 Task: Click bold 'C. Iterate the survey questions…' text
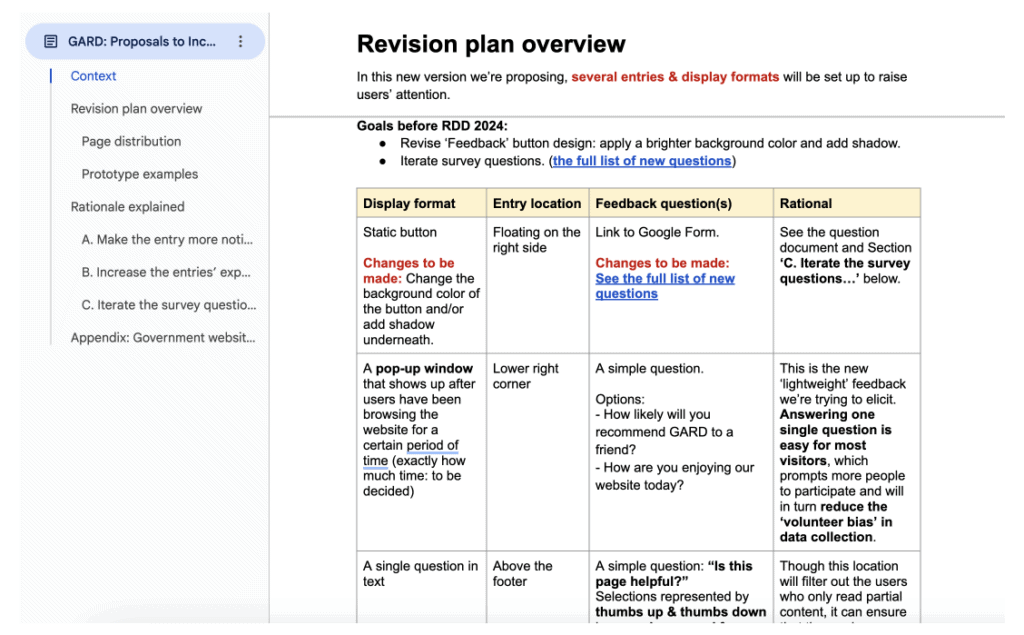pos(845,270)
